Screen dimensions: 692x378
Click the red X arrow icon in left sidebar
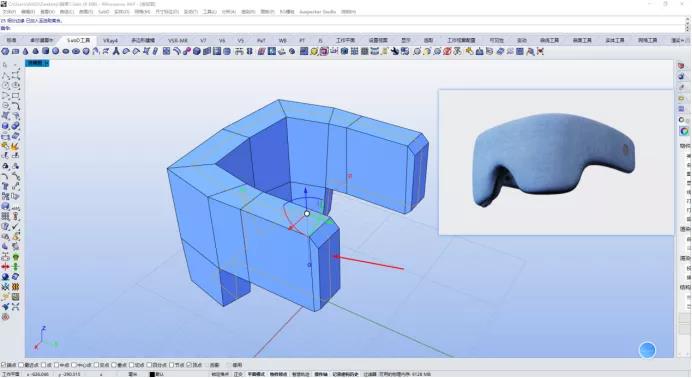5,267
